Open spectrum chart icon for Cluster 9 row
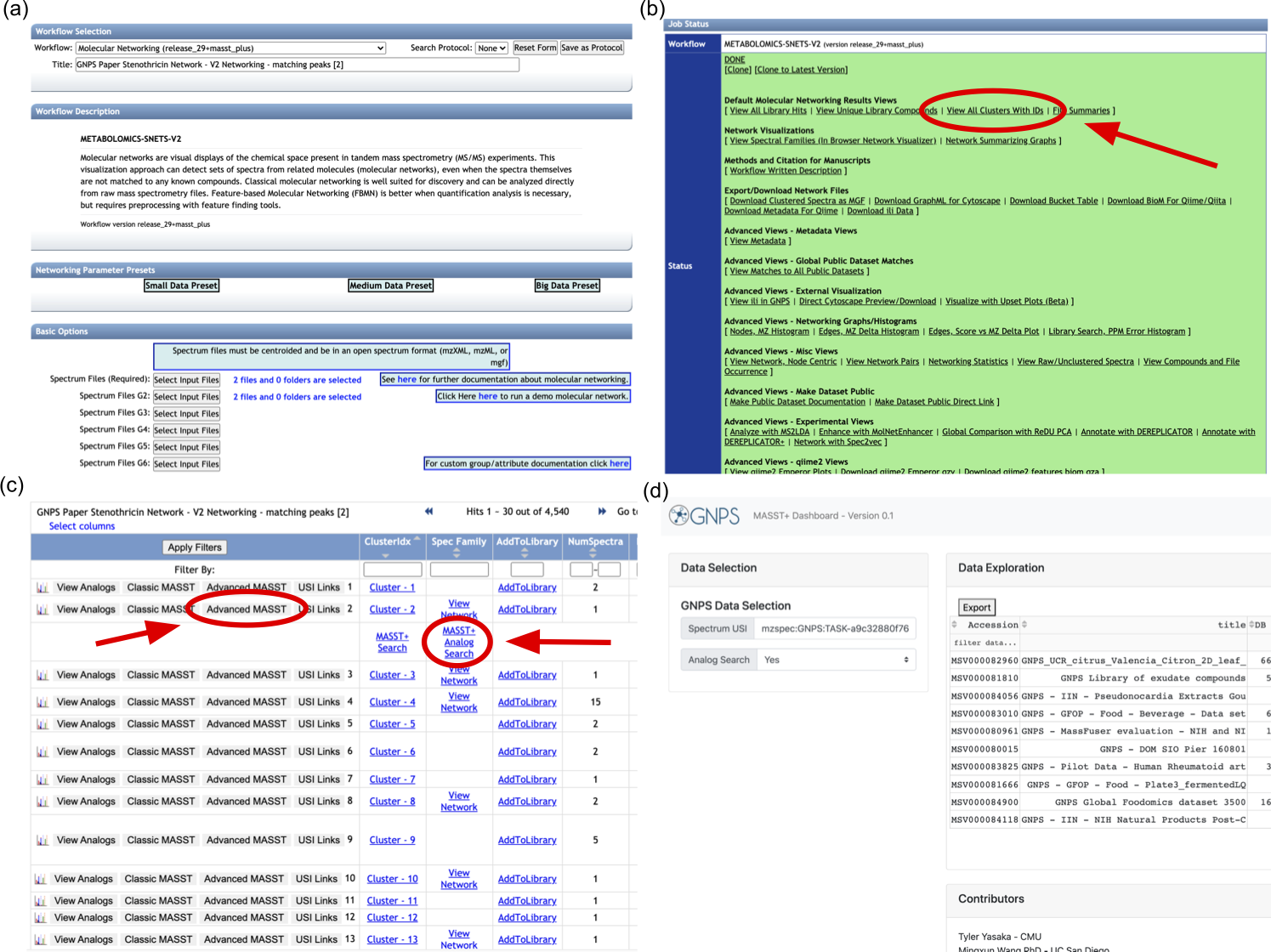Viewport: 1271px width, 952px height. [42, 841]
